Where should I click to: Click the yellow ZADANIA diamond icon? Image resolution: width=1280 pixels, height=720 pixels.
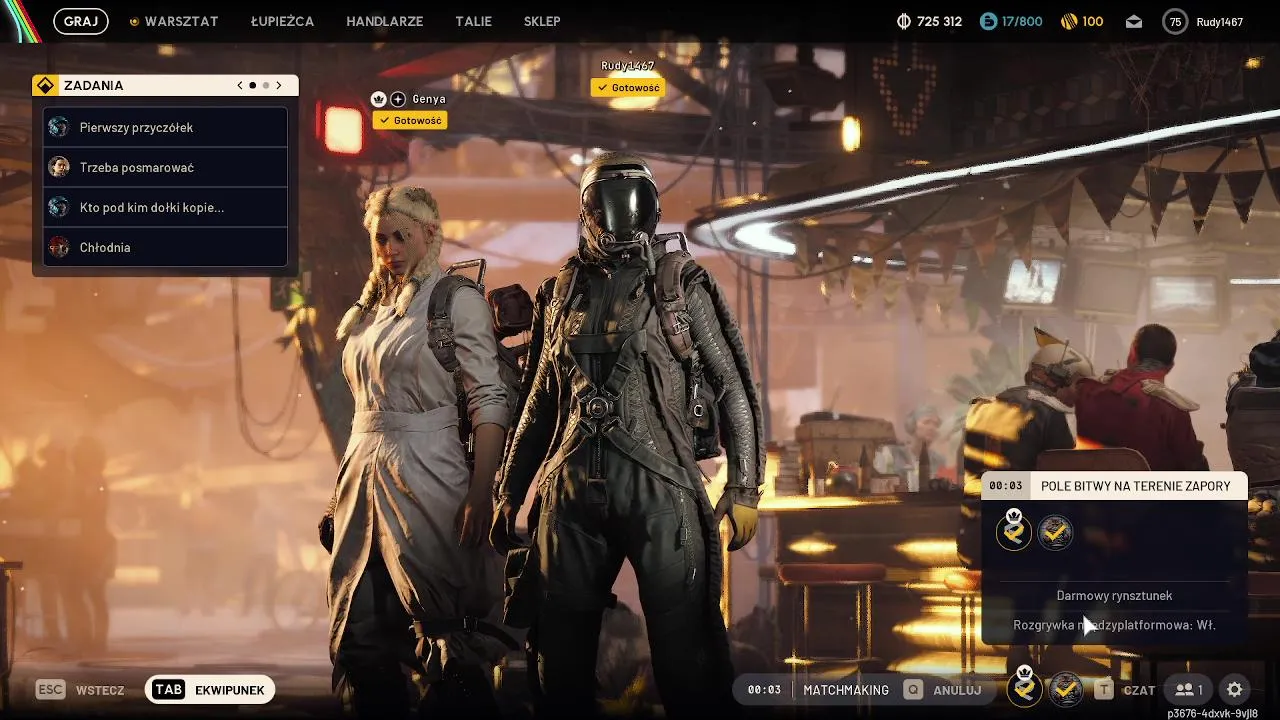(45, 85)
